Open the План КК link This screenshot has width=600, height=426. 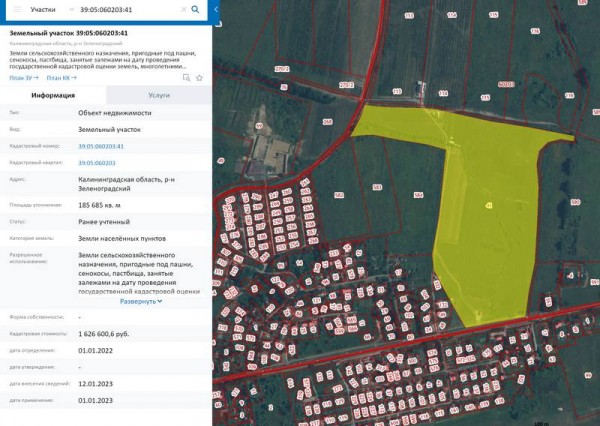click(62, 78)
